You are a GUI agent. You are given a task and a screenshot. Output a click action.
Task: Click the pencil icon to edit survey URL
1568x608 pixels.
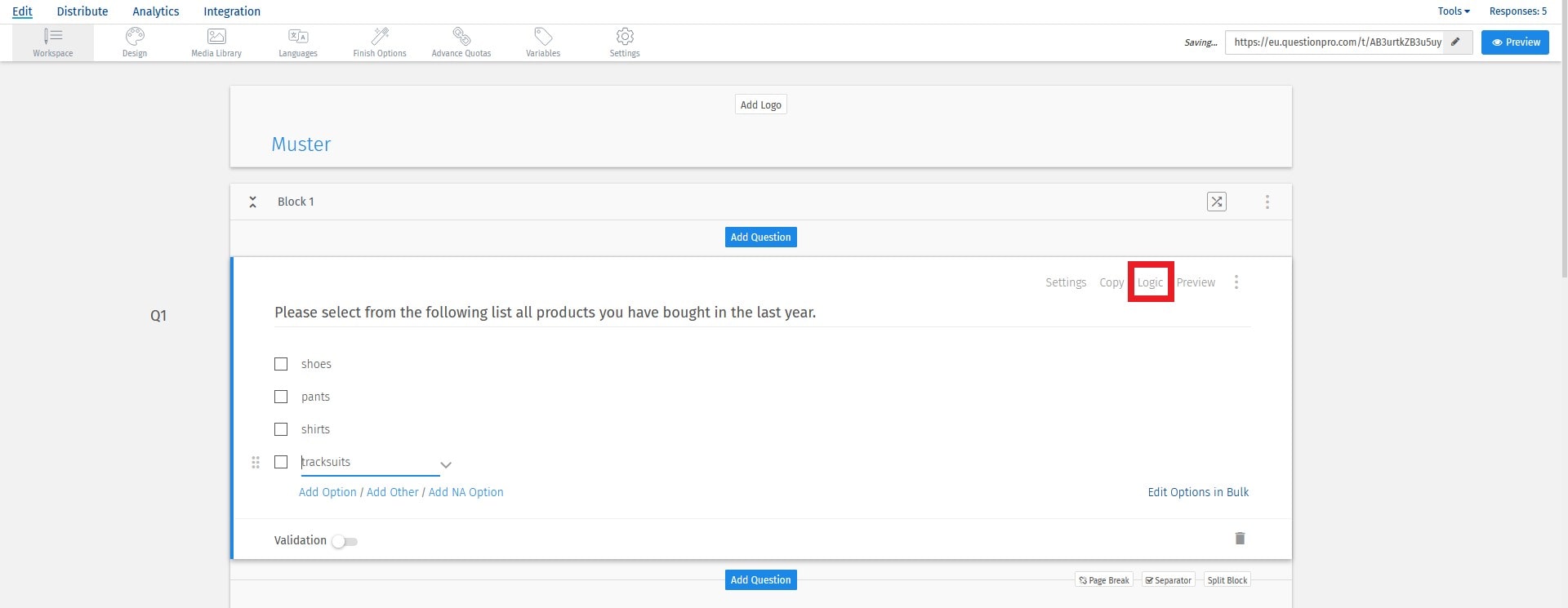1455,42
